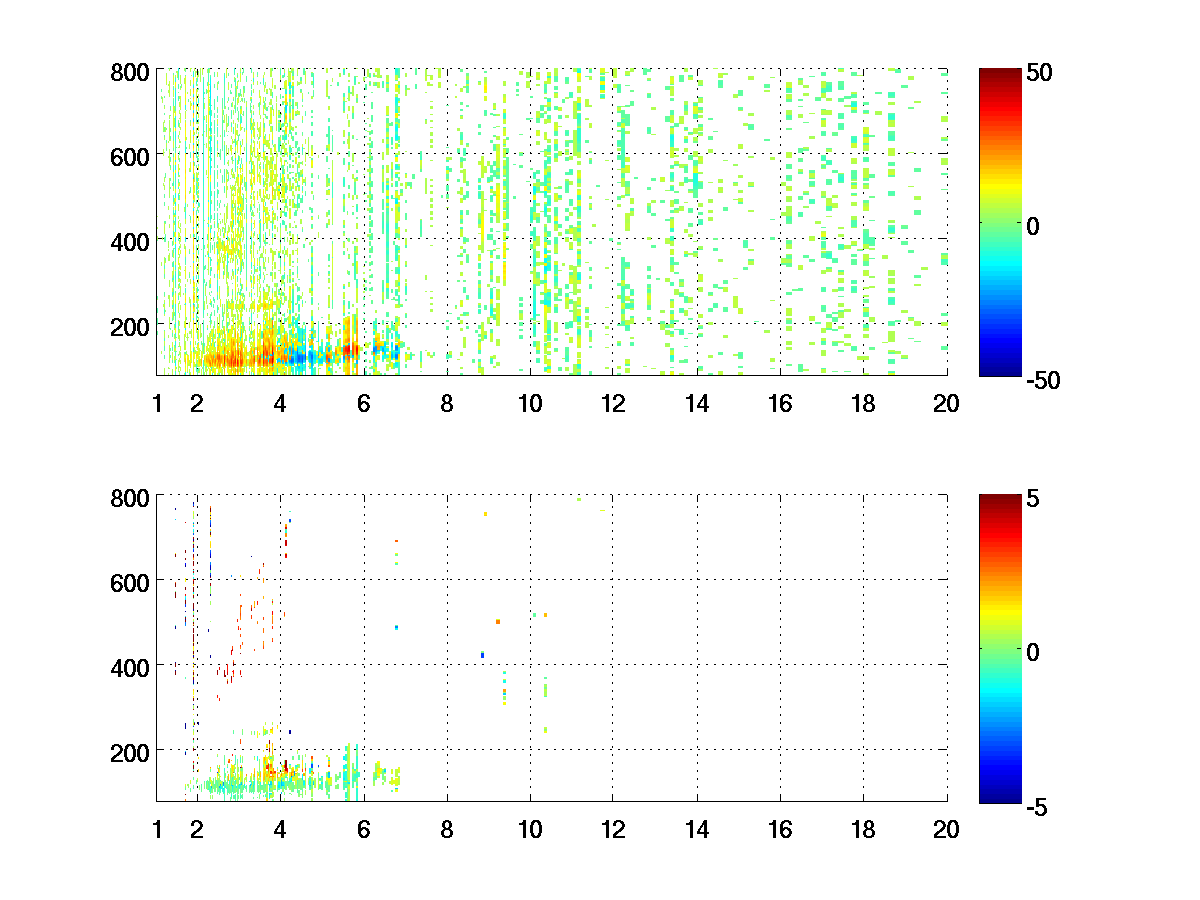Select the bottom heatmap plot area
Image resolution: width=1200 pixels, height=900 pixels.
coord(551,647)
